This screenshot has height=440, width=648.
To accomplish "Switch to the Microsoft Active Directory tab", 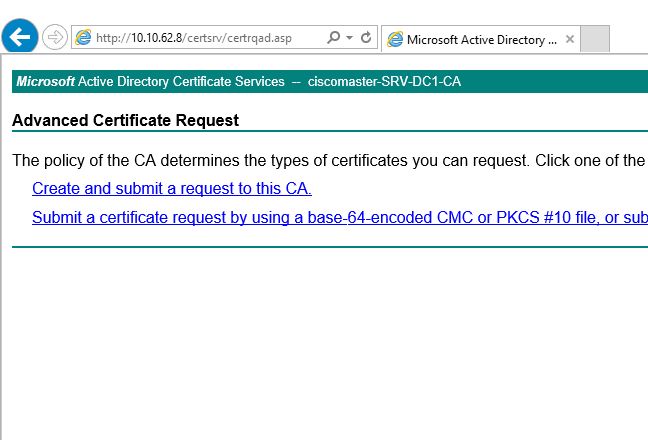I will point(481,39).
